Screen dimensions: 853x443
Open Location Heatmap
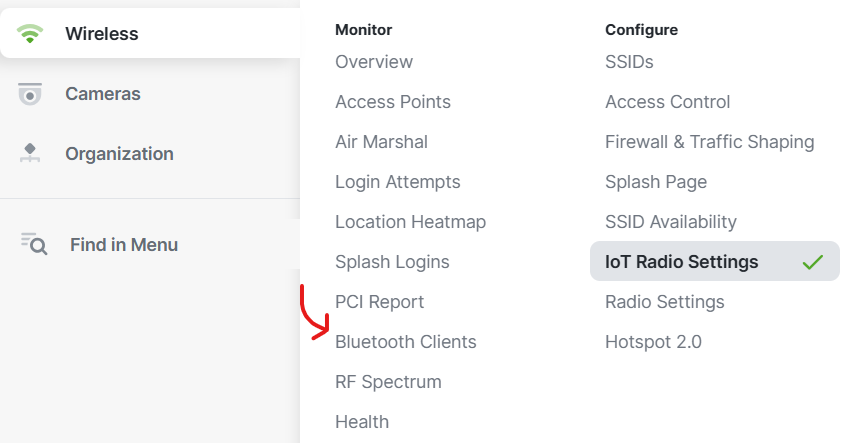(x=411, y=222)
